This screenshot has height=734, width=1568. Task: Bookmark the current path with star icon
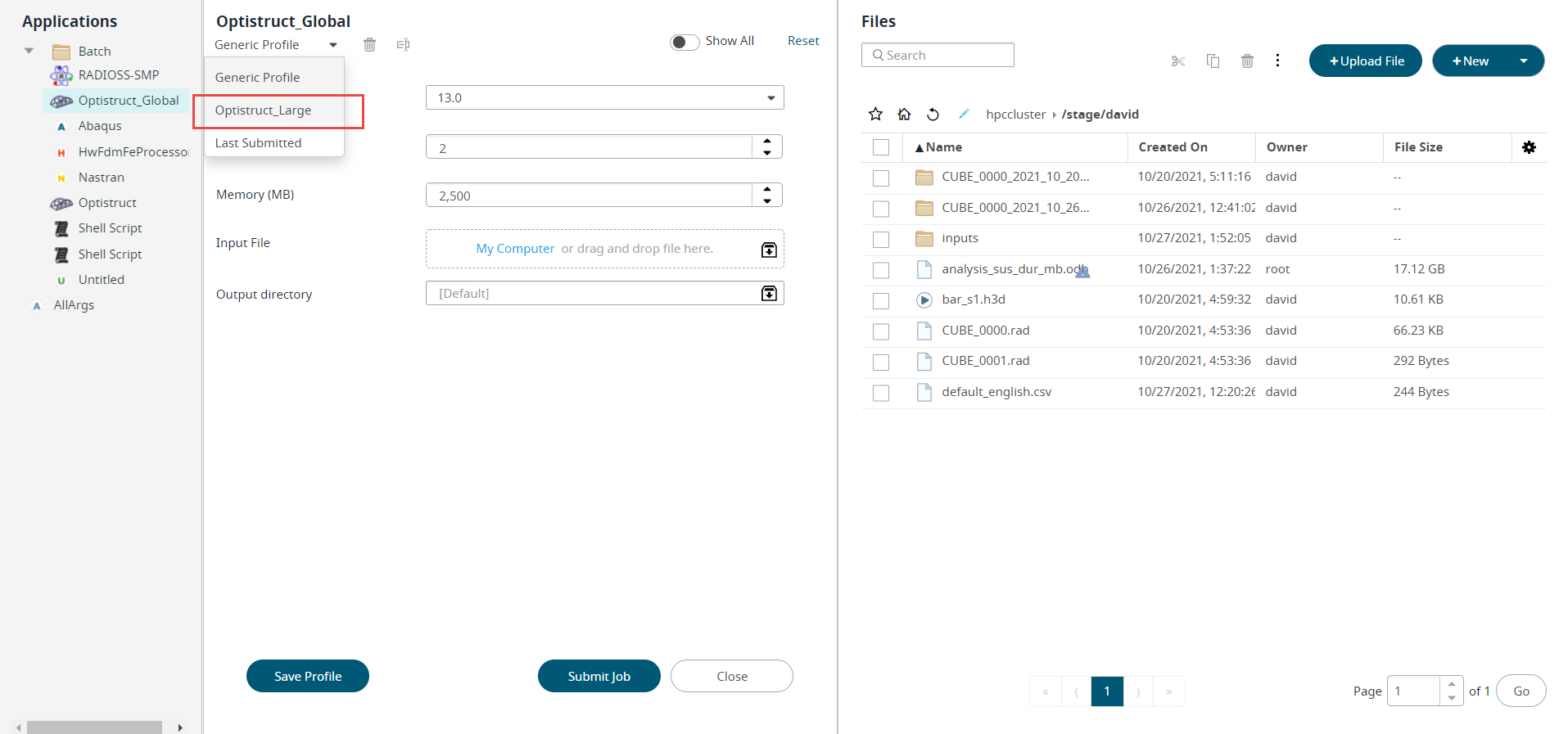[x=876, y=114]
